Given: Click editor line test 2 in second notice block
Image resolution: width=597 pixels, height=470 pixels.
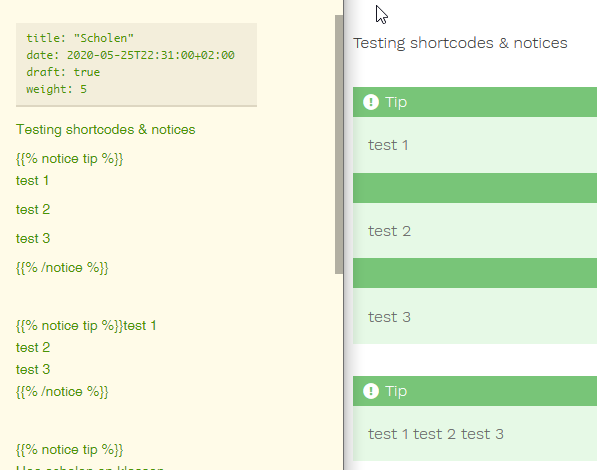Looking at the screenshot, I should [33, 347].
